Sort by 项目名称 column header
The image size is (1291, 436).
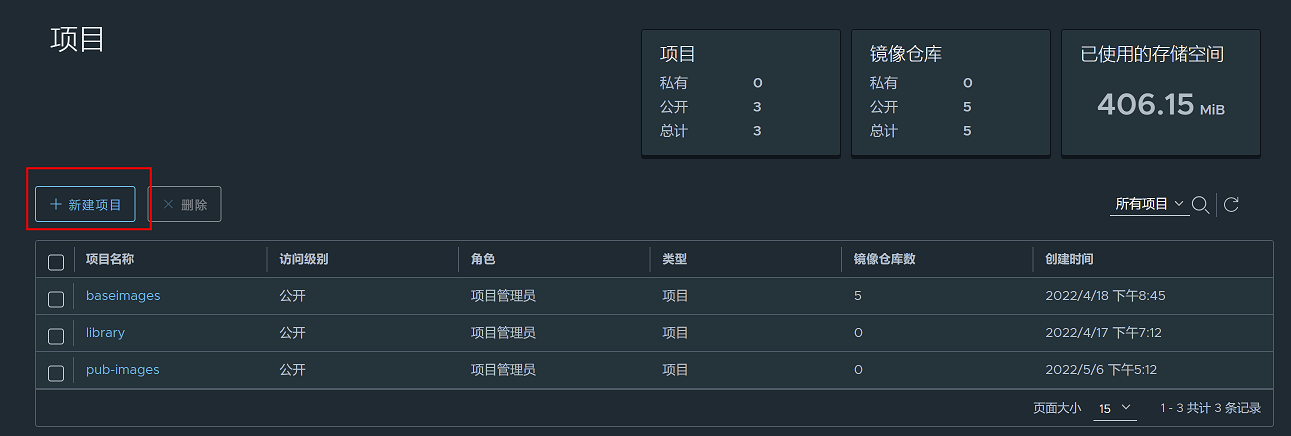[x=110, y=259]
